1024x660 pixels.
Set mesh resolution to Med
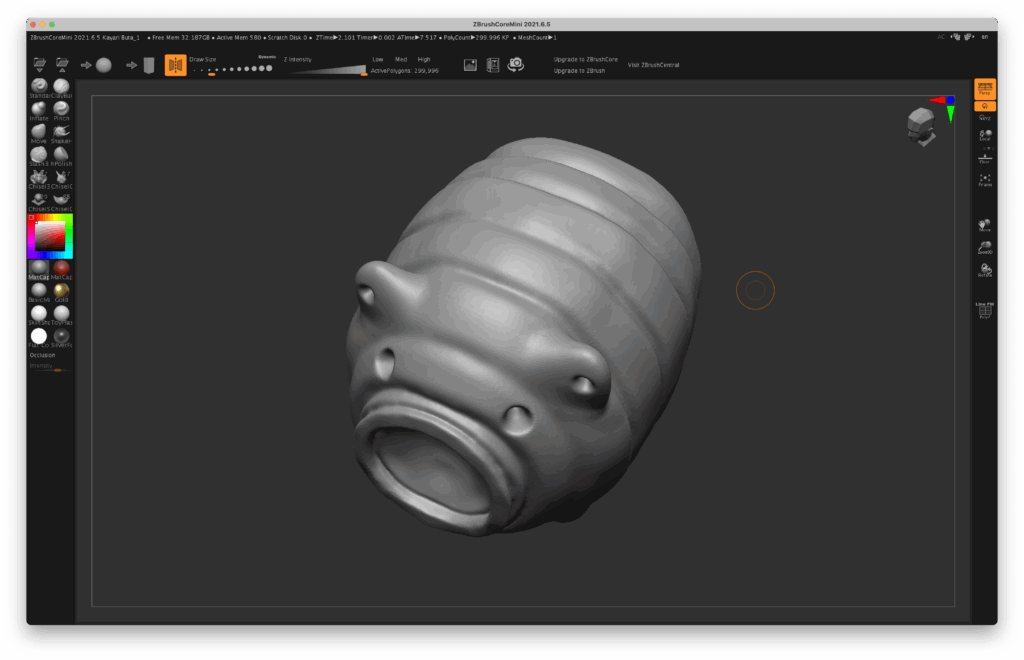(x=400, y=59)
